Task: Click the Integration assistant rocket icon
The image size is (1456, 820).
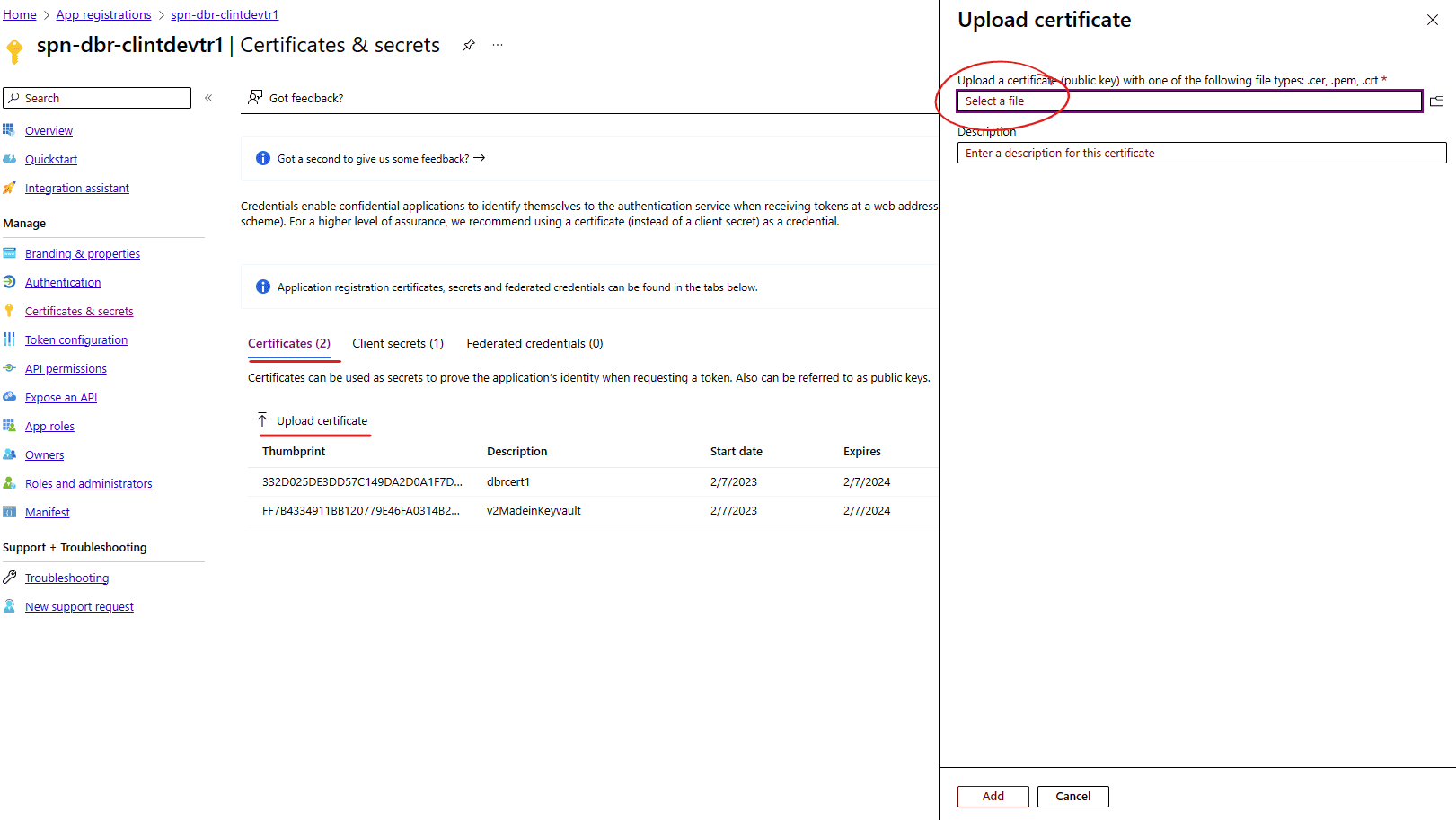Action: (9, 188)
